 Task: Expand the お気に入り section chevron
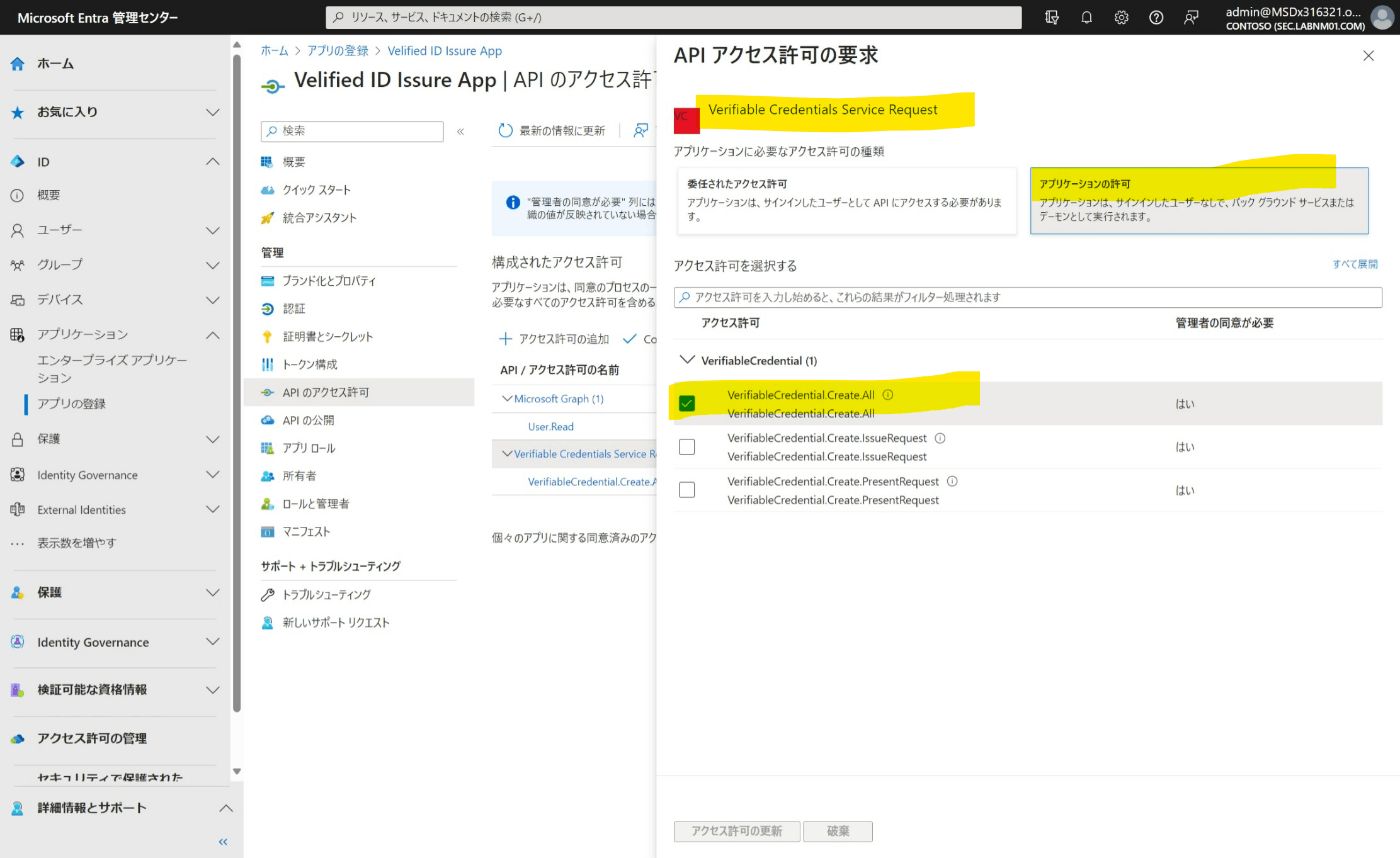point(213,112)
